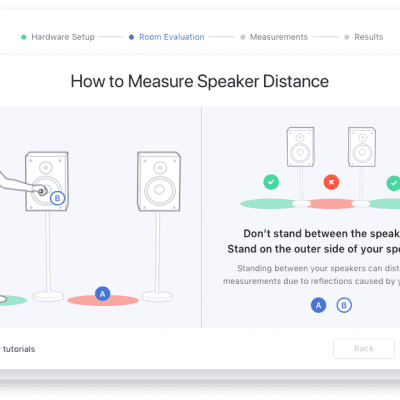
Task: Click the small right speaker in the diagram
Action: point(362,147)
